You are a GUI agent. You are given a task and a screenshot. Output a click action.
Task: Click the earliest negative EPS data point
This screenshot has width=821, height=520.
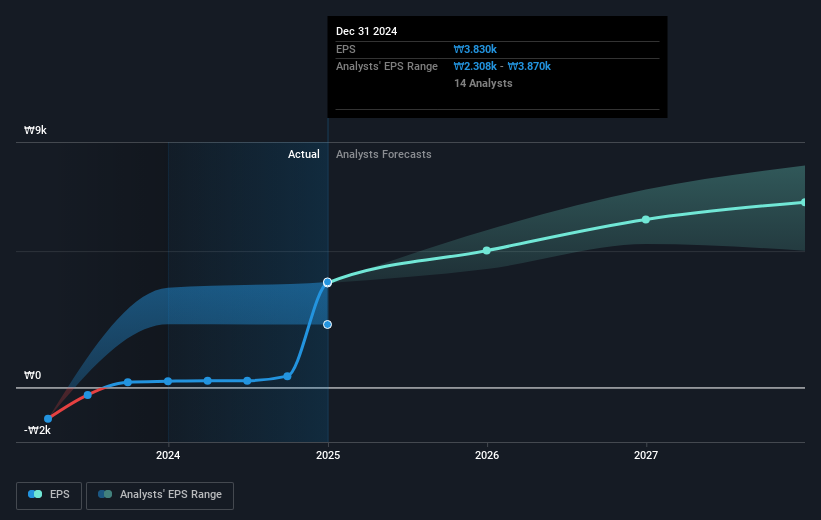48,418
